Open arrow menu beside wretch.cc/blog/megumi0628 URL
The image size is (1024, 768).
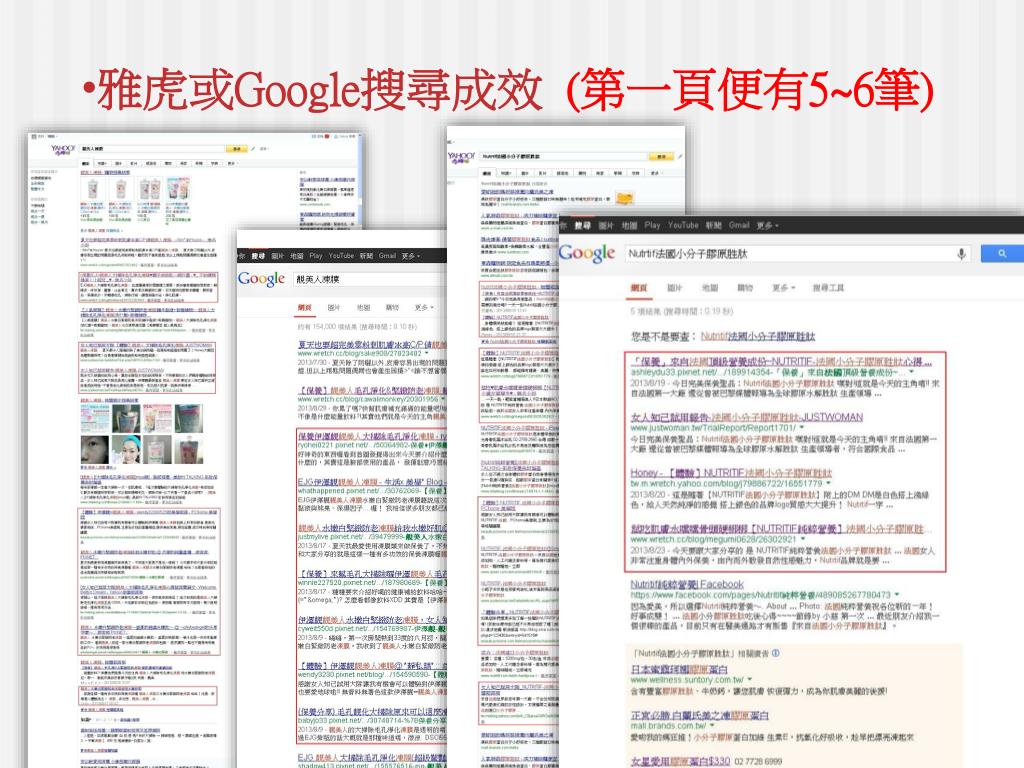point(803,539)
